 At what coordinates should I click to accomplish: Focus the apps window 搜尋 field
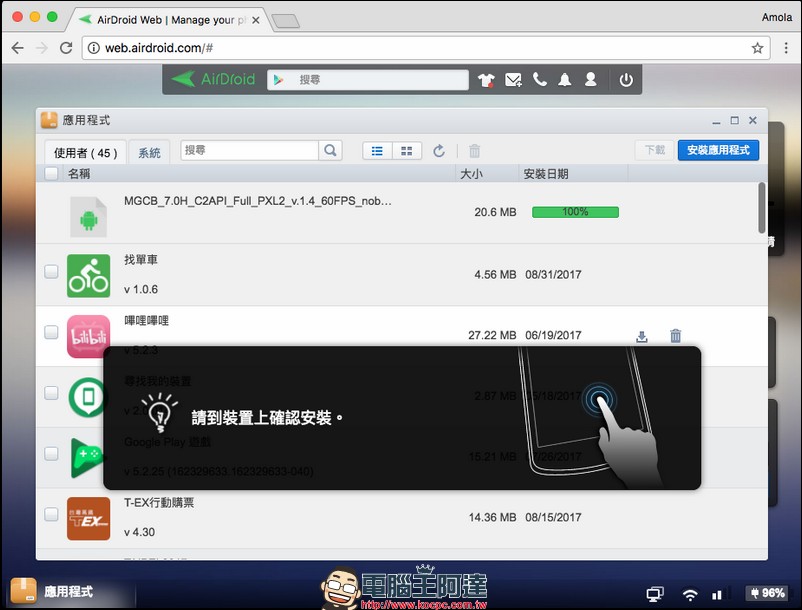pyautogui.click(x=250, y=150)
